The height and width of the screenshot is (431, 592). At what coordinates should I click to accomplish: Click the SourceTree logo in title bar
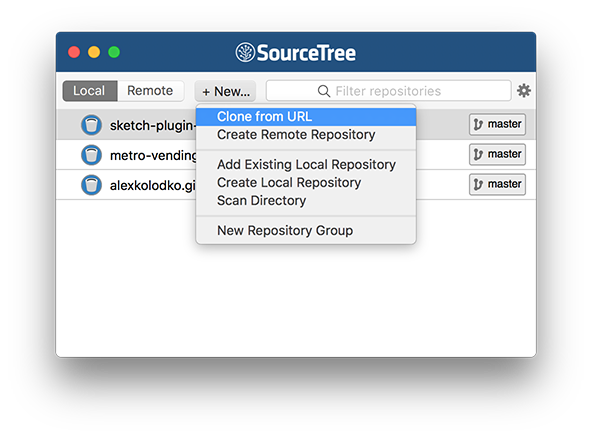coord(245,52)
